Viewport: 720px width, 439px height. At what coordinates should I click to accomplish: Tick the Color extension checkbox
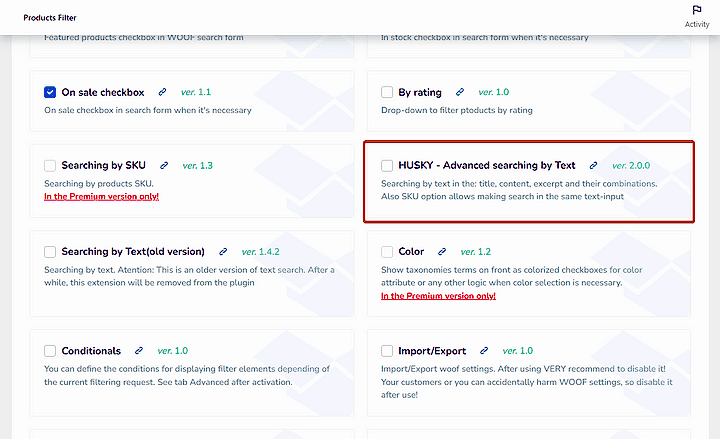click(x=387, y=252)
